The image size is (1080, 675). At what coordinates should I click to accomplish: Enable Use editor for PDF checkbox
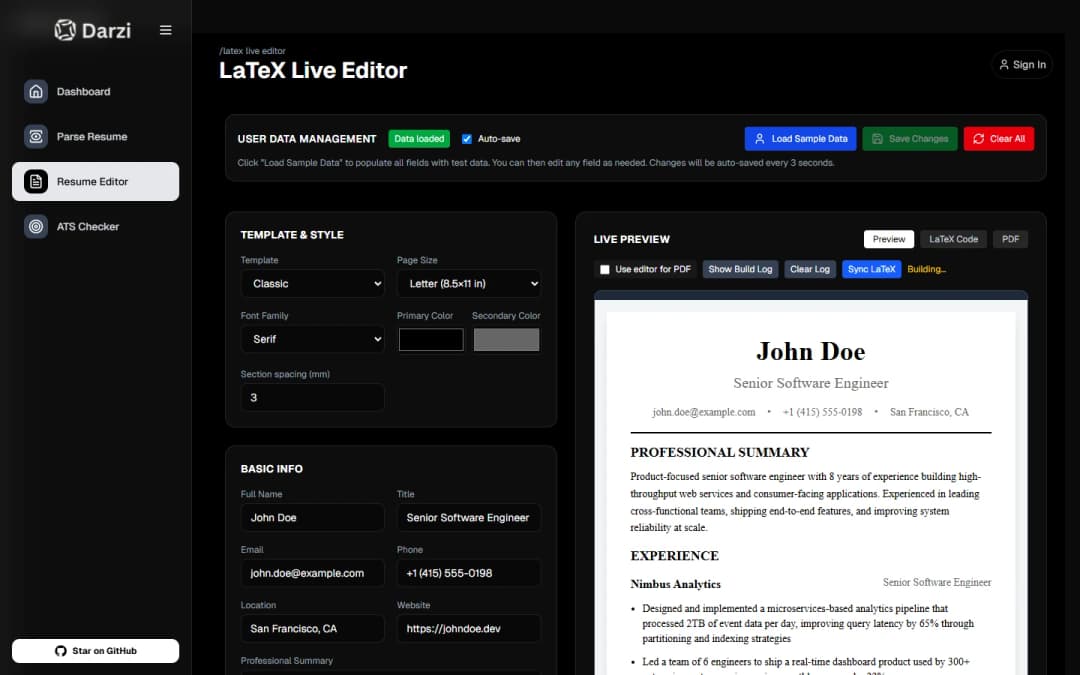tap(604, 269)
